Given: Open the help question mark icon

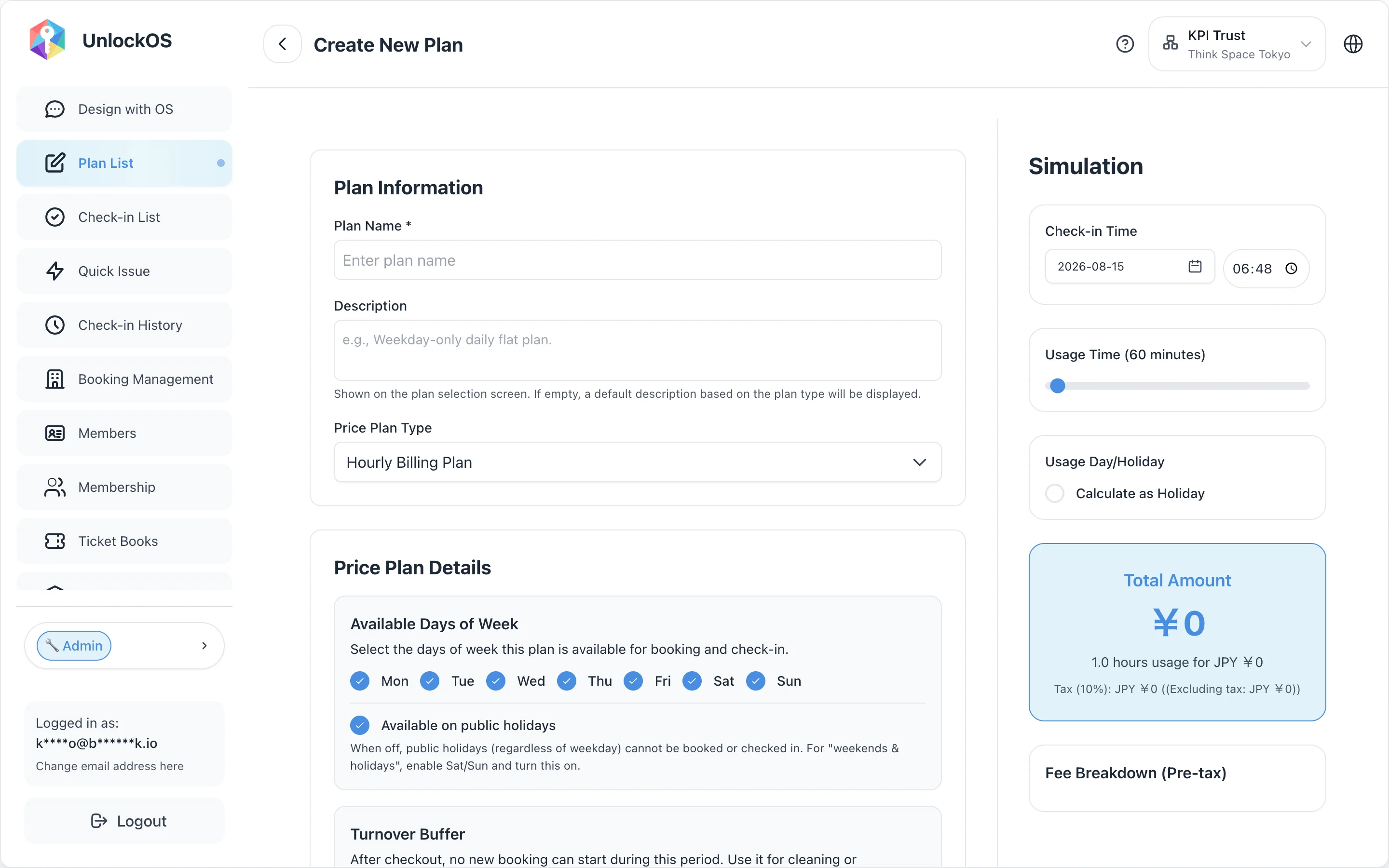Looking at the screenshot, I should click(x=1125, y=44).
